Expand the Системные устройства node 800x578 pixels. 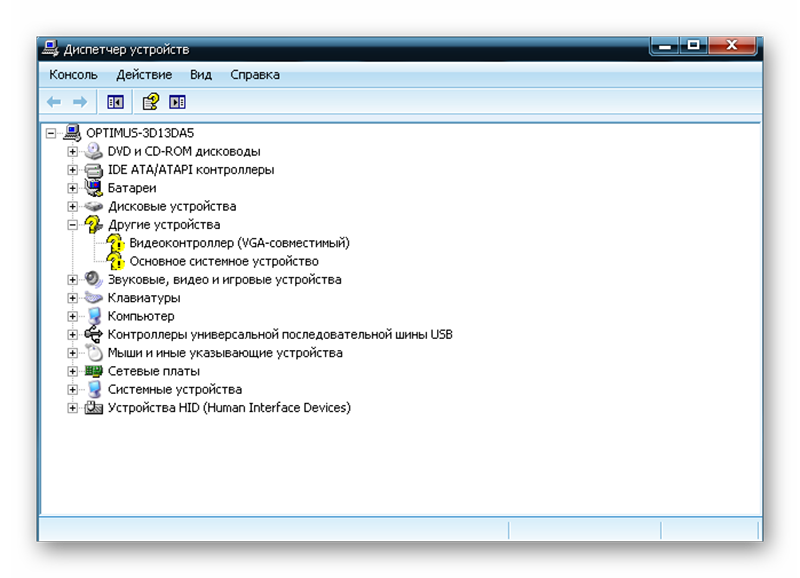(72, 390)
